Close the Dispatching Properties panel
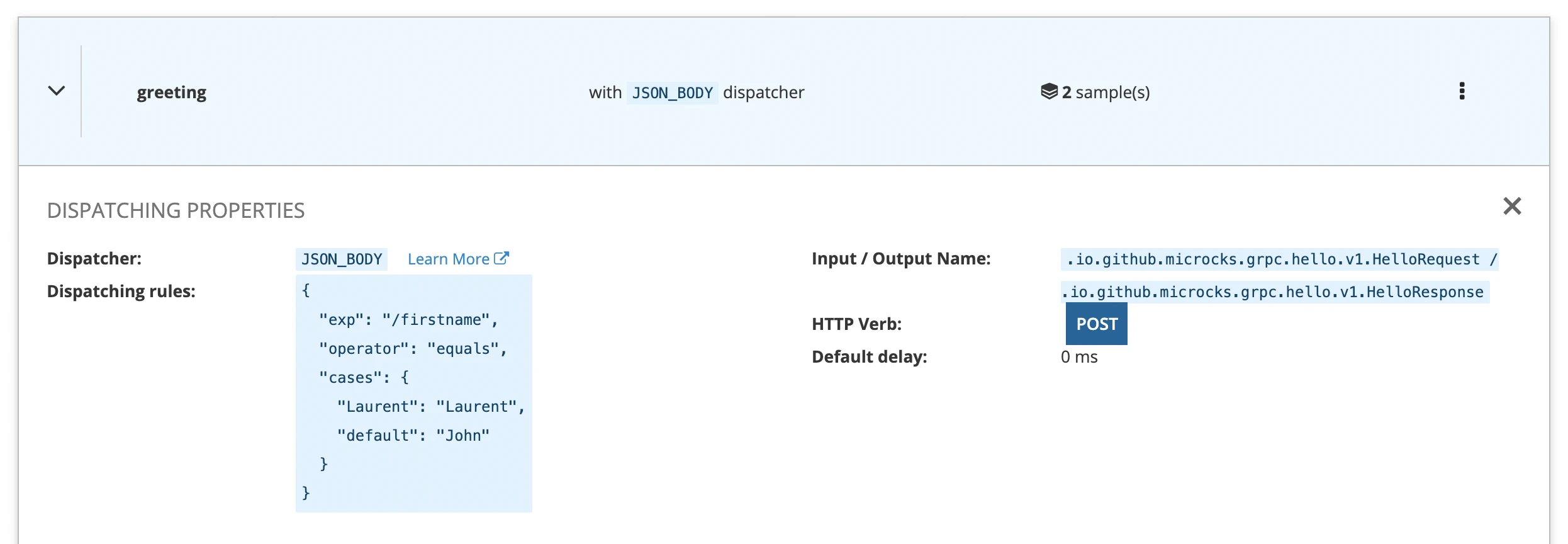Image resolution: width=1568 pixels, height=544 pixels. (1511, 207)
